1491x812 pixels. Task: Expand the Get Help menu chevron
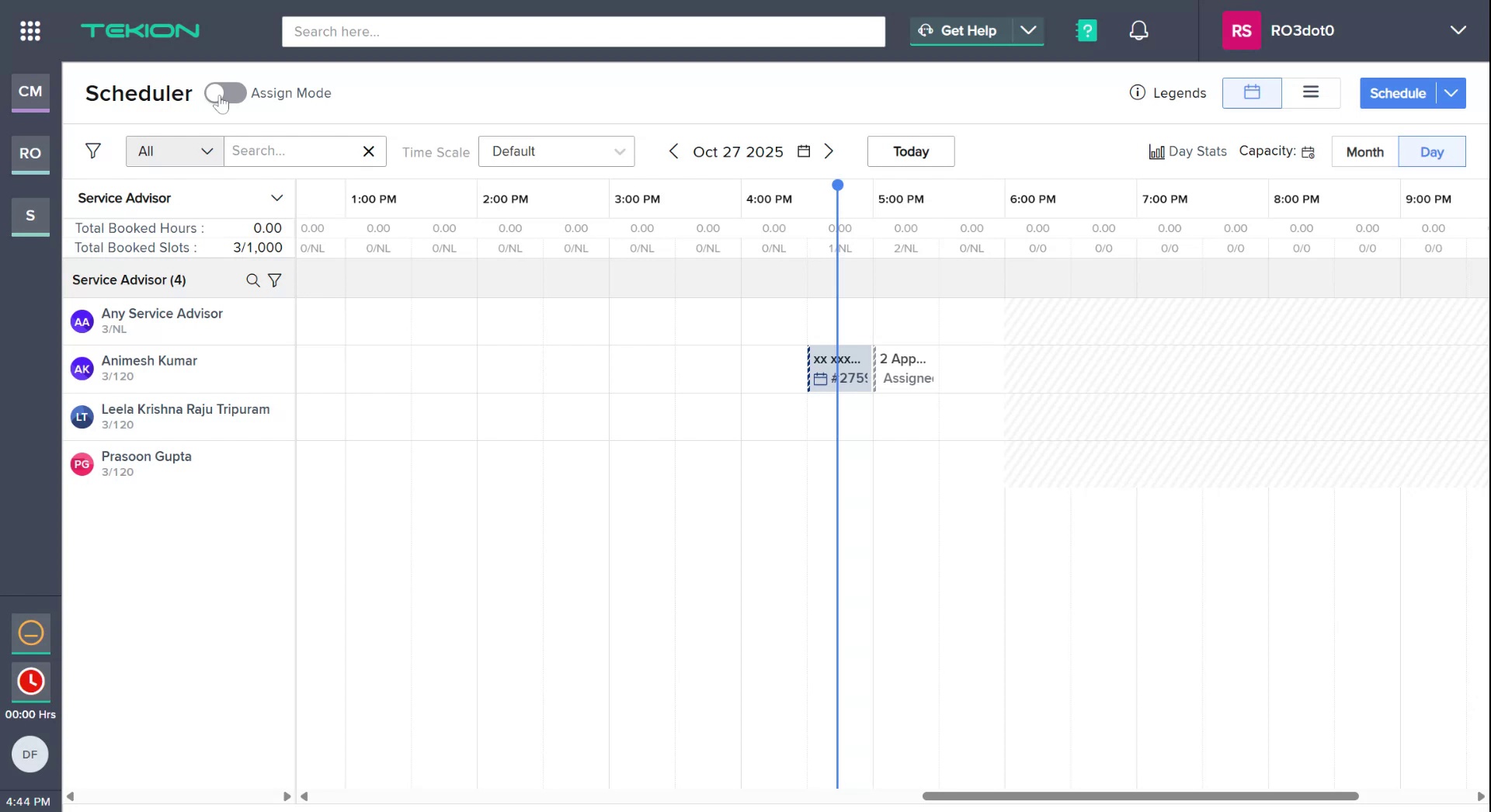pyautogui.click(x=1029, y=30)
